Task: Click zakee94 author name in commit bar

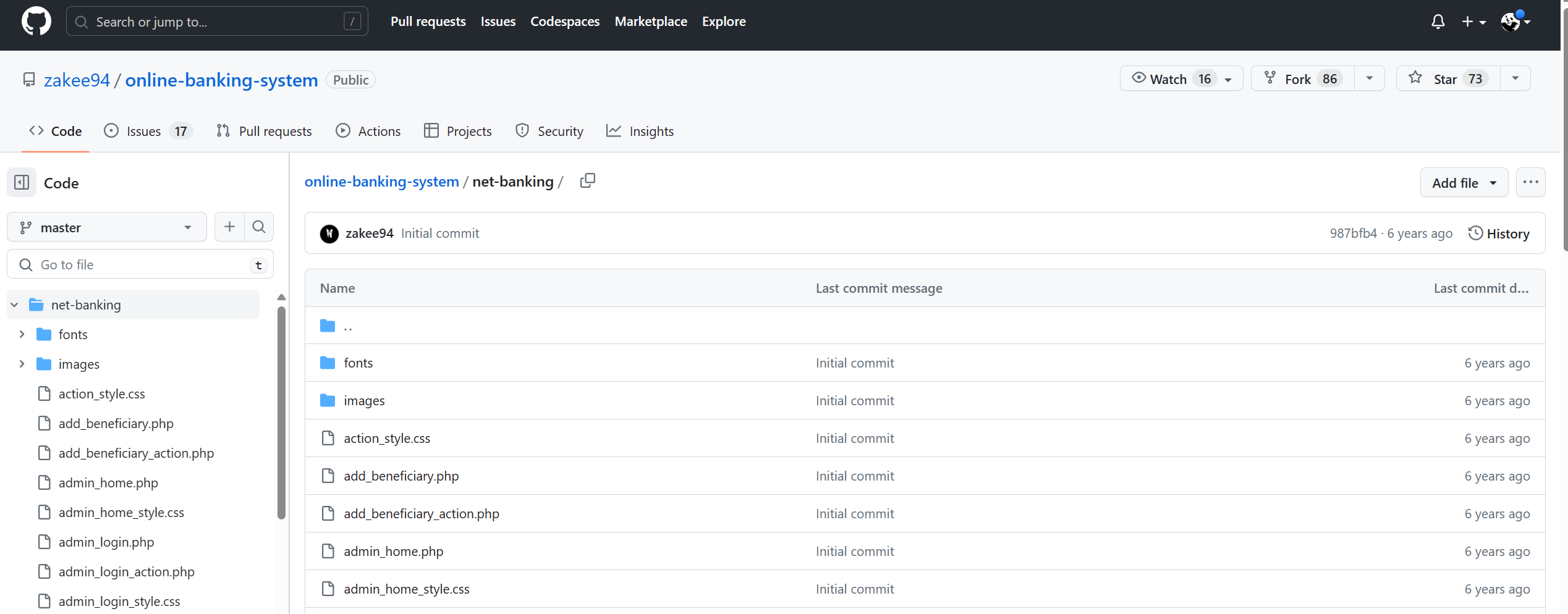Action: pos(369,233)
